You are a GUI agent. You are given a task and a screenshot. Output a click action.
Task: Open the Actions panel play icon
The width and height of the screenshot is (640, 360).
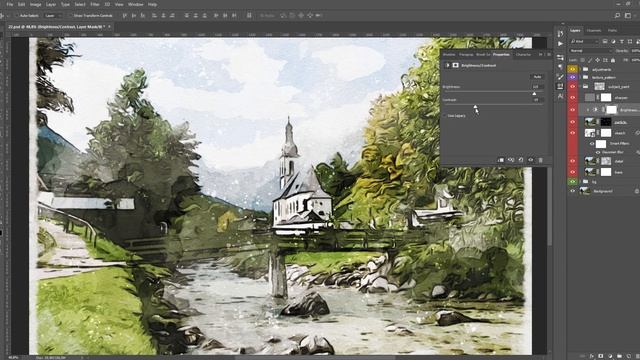tap(560, 44)
